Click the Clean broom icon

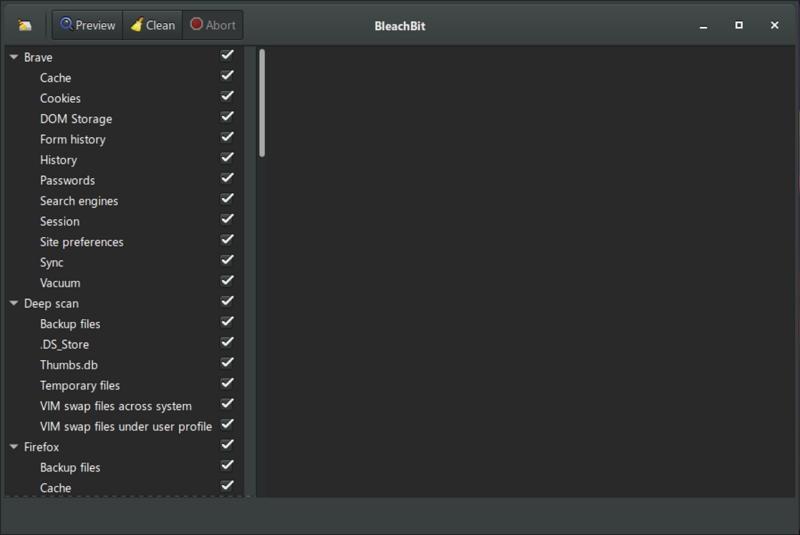tap(136, 25)
